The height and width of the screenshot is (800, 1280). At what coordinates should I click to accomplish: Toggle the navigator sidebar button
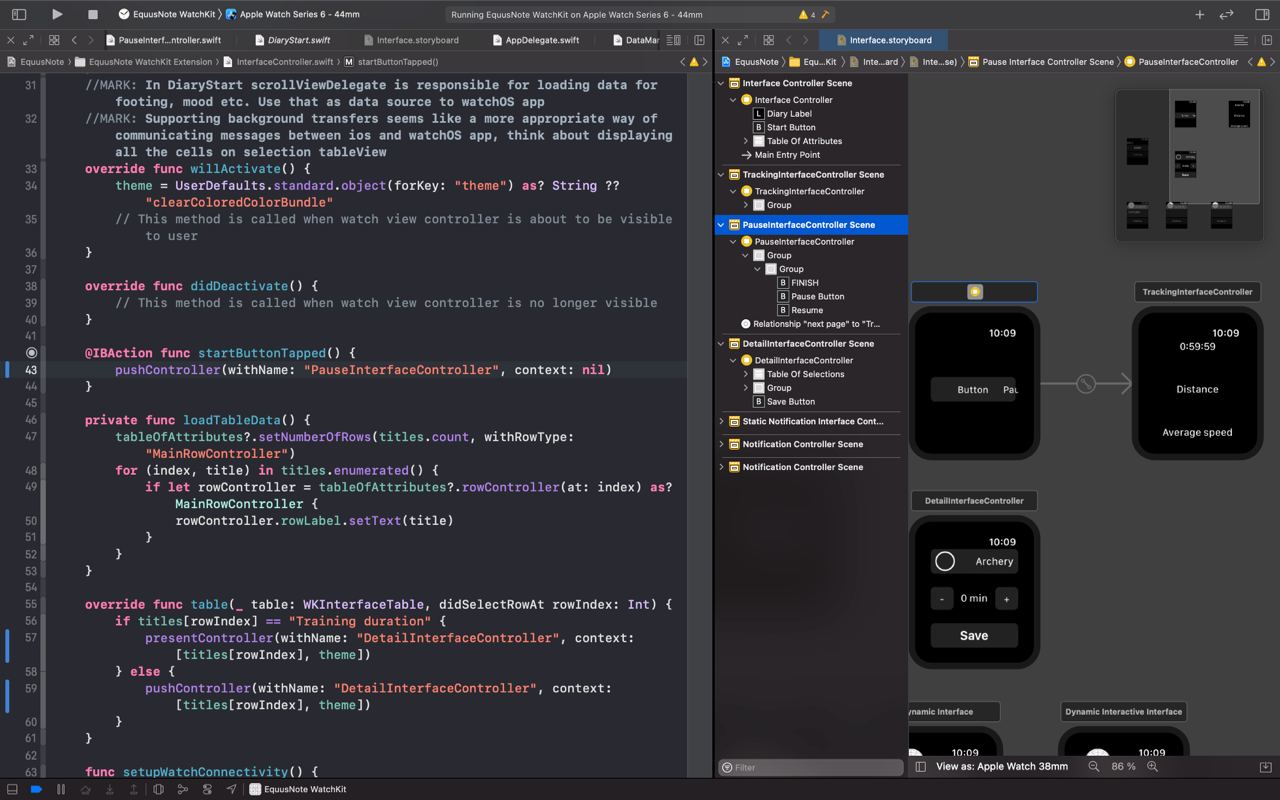19,14
